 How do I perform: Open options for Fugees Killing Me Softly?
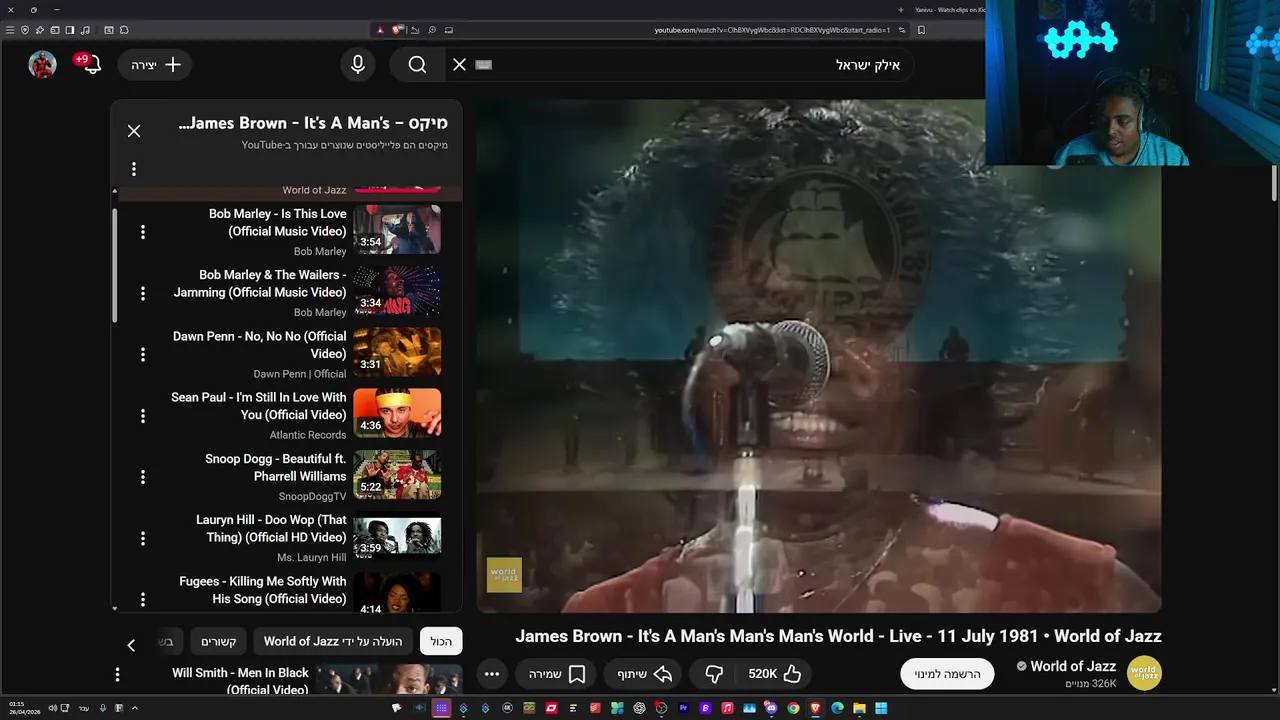pos(143,599)
